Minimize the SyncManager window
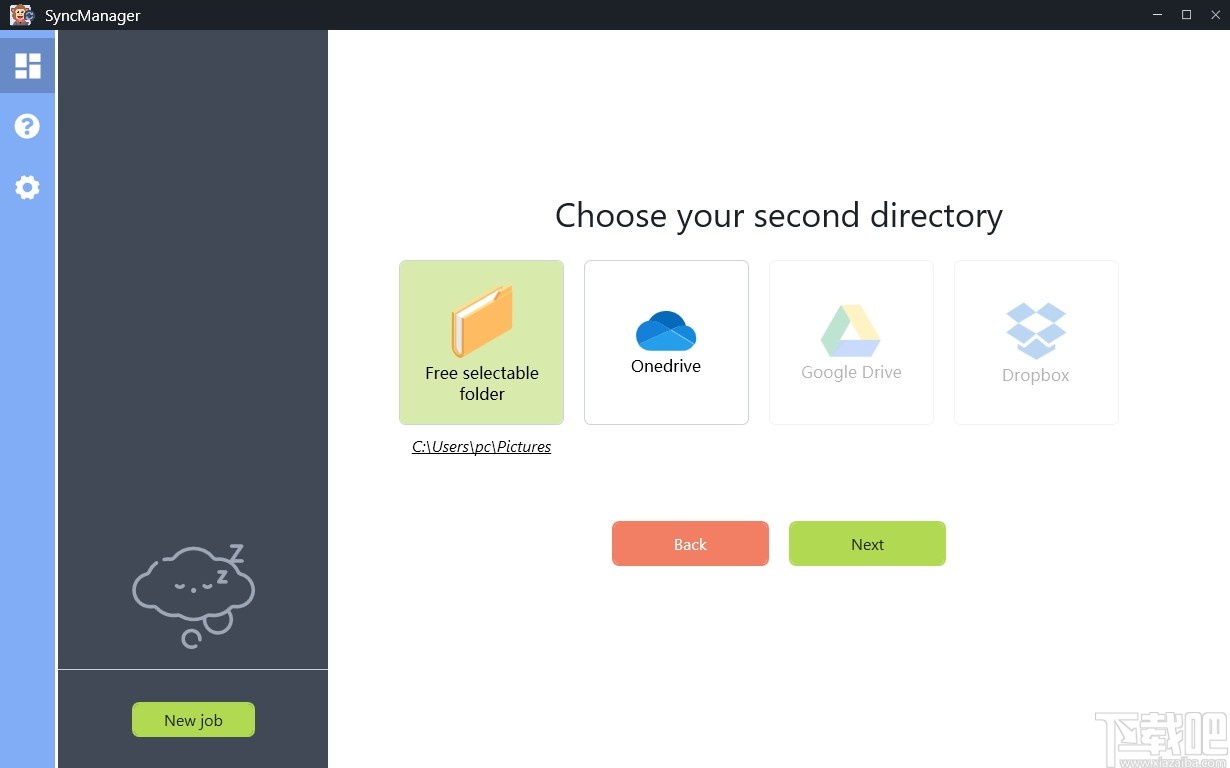The width and height of the screenshot is (1230, 768). (x=1156, y=15)
